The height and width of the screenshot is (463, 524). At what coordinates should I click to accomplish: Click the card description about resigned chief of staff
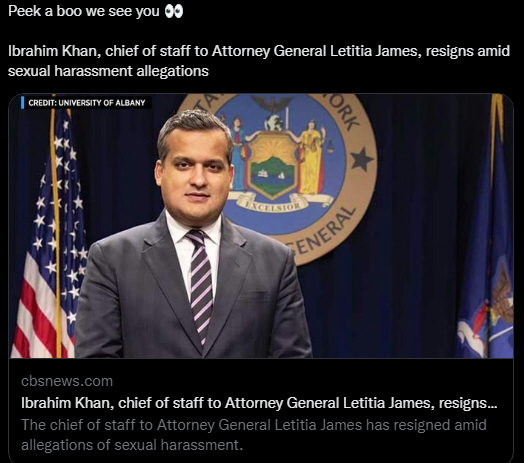pos(254,435)
